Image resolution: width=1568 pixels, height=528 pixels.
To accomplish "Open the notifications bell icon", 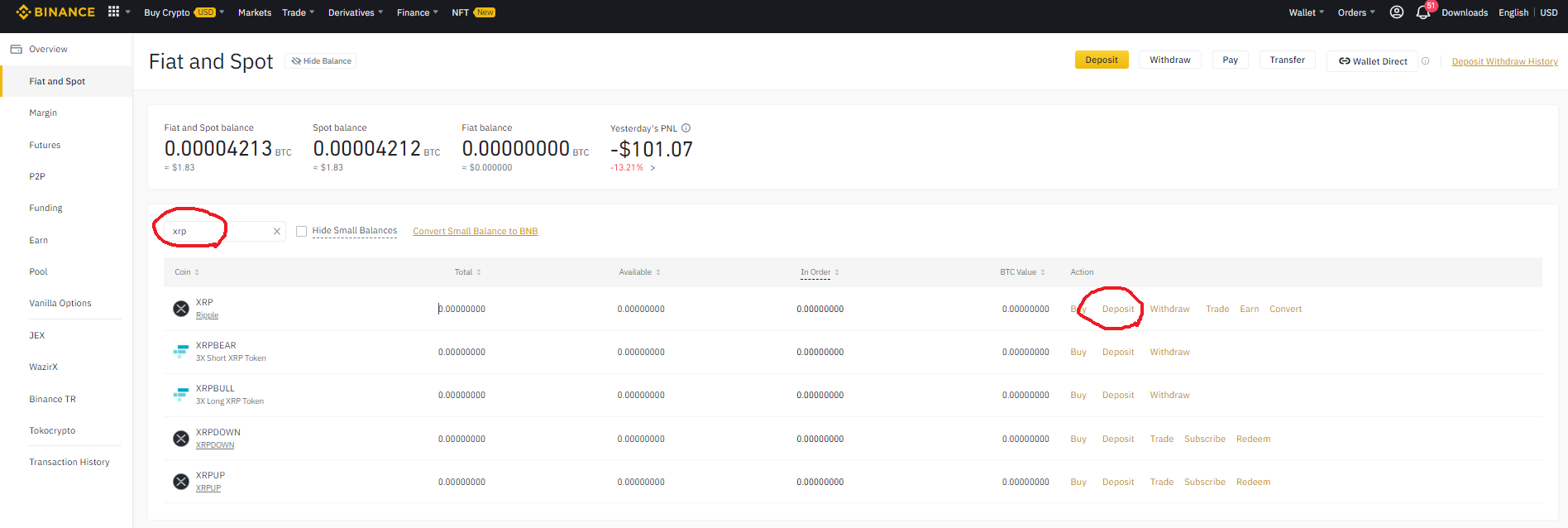I will coord(1422,12).
